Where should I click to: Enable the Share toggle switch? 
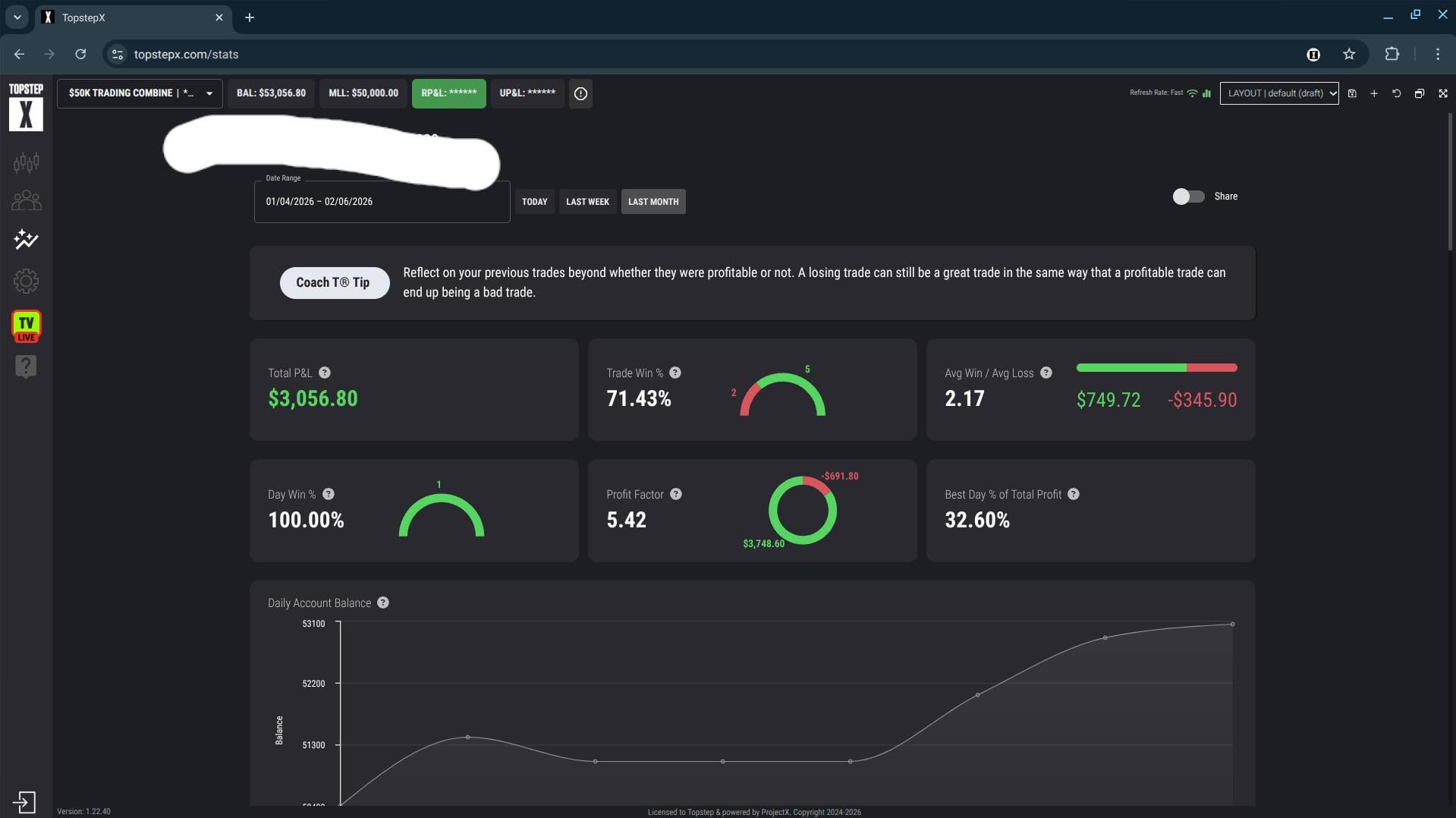point(1188,197)
